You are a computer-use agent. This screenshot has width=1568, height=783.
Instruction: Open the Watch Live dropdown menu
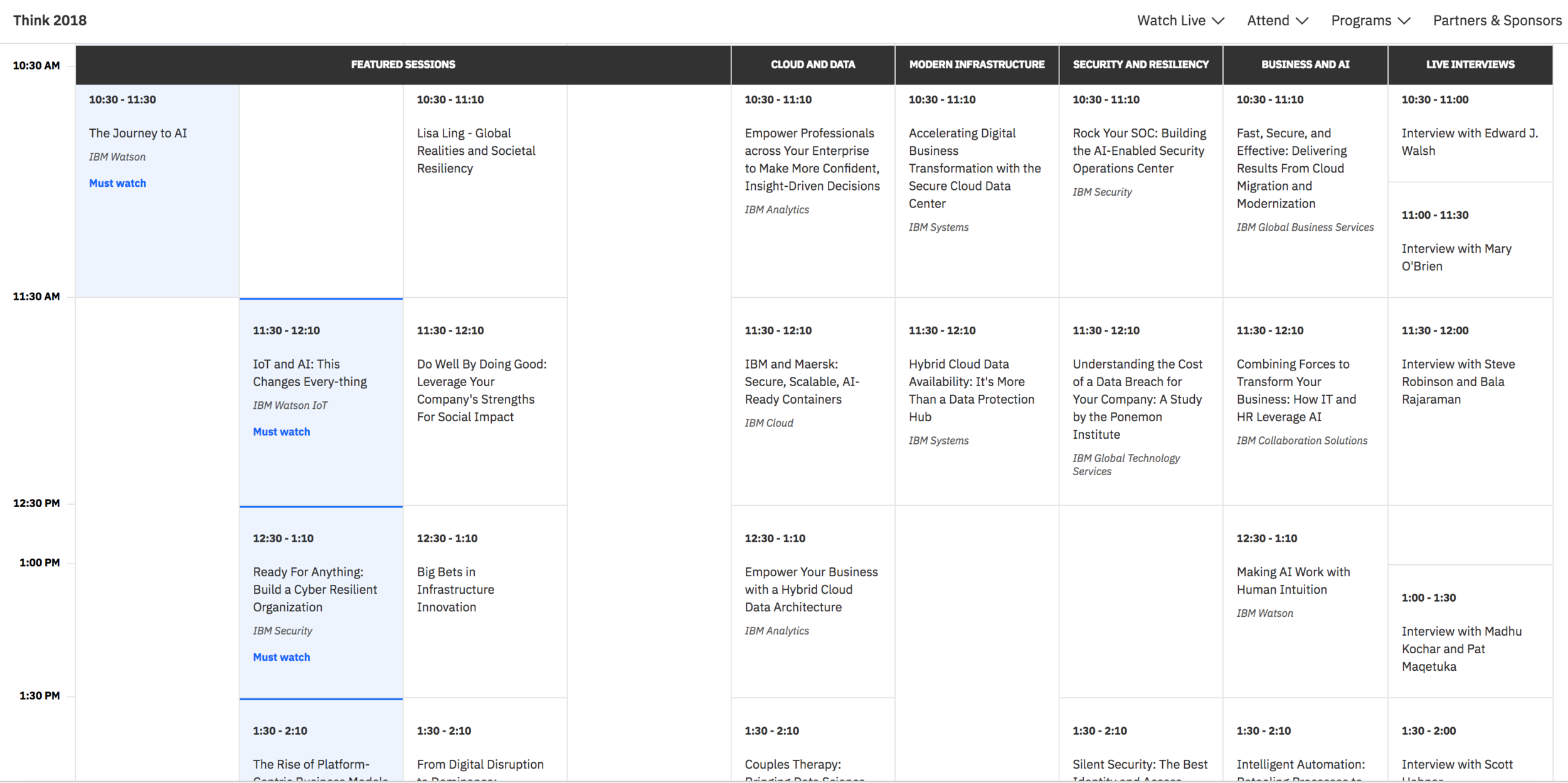pyautogui.click(x=1180, y=21)
